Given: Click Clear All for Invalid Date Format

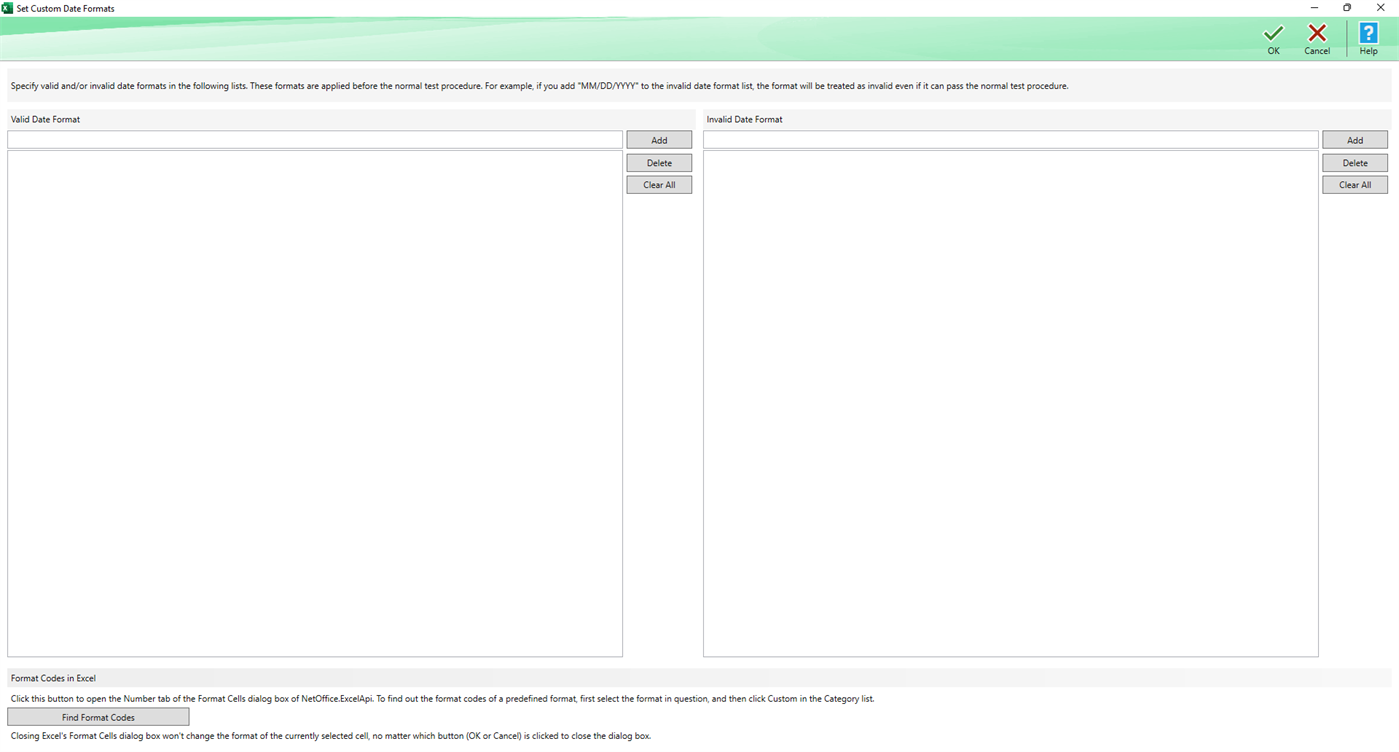Looking at the screenshot, I should 1354,184.
